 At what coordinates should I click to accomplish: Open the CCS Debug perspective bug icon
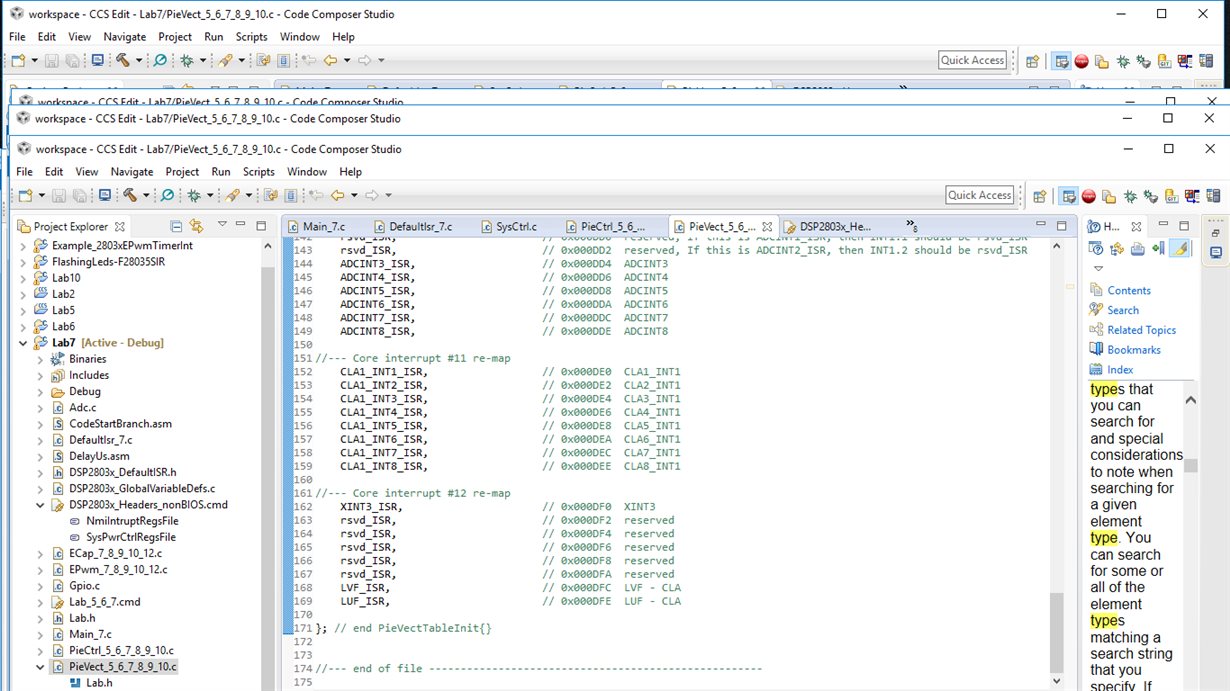(x=1130, y=196)
